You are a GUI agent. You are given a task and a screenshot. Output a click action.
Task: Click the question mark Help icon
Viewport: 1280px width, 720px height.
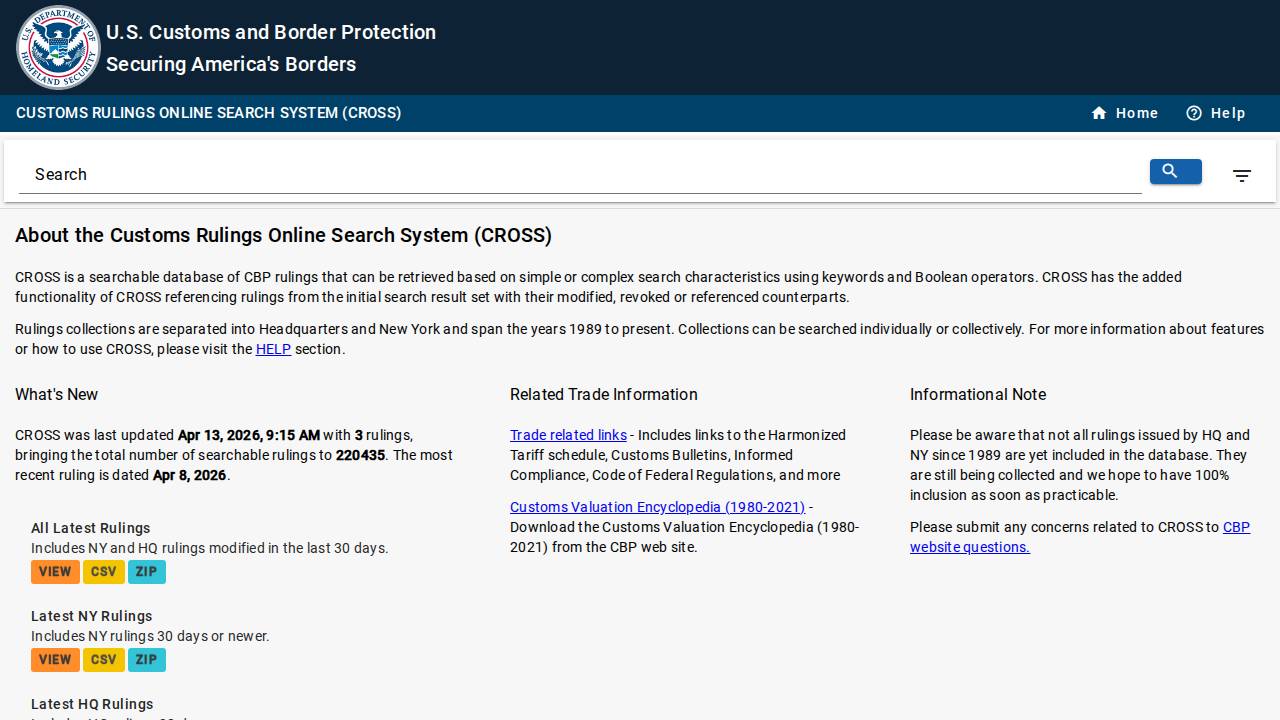tap(1194, 113)
